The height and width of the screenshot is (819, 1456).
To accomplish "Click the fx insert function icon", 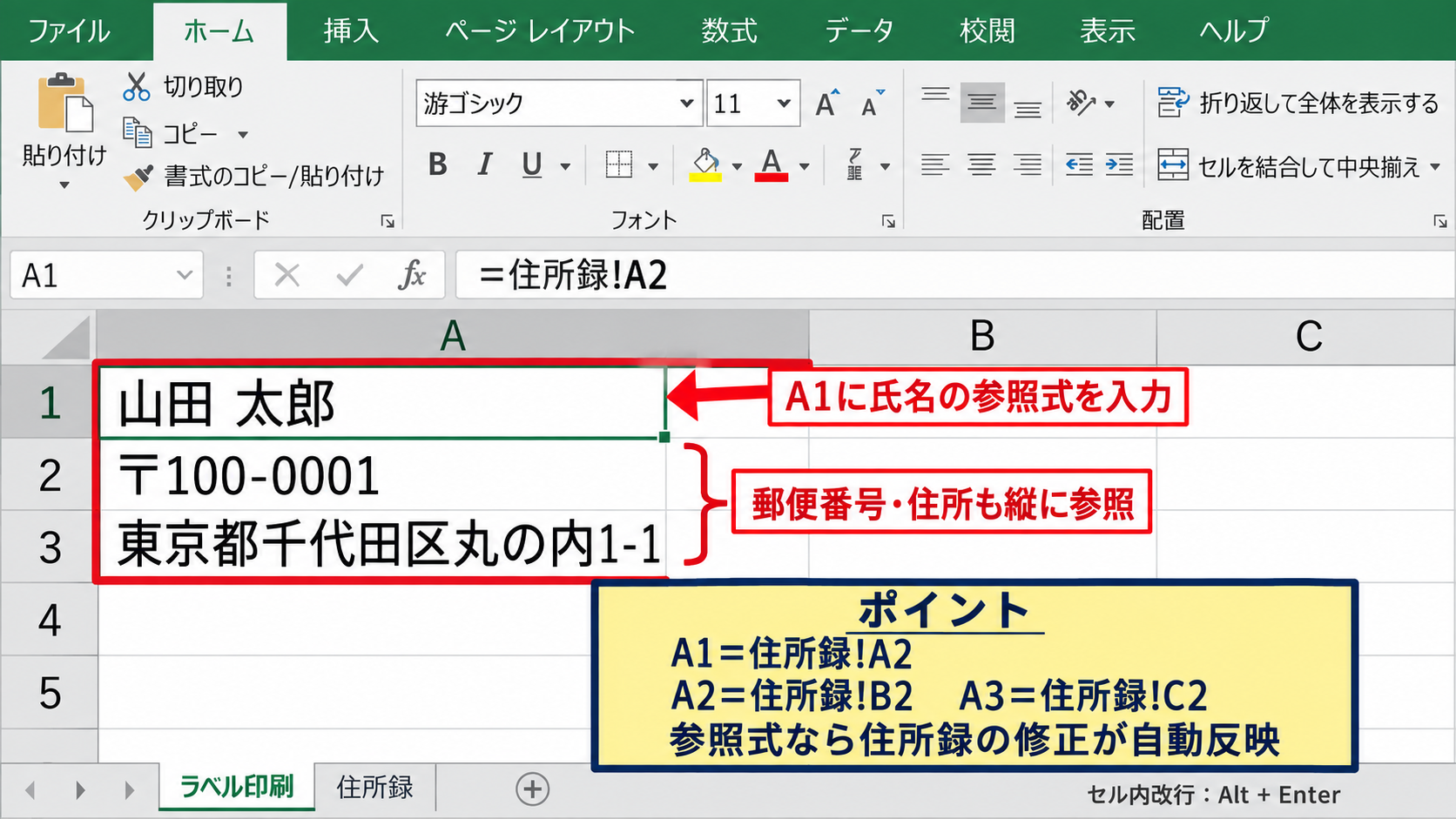I will (x=411, y=275).
